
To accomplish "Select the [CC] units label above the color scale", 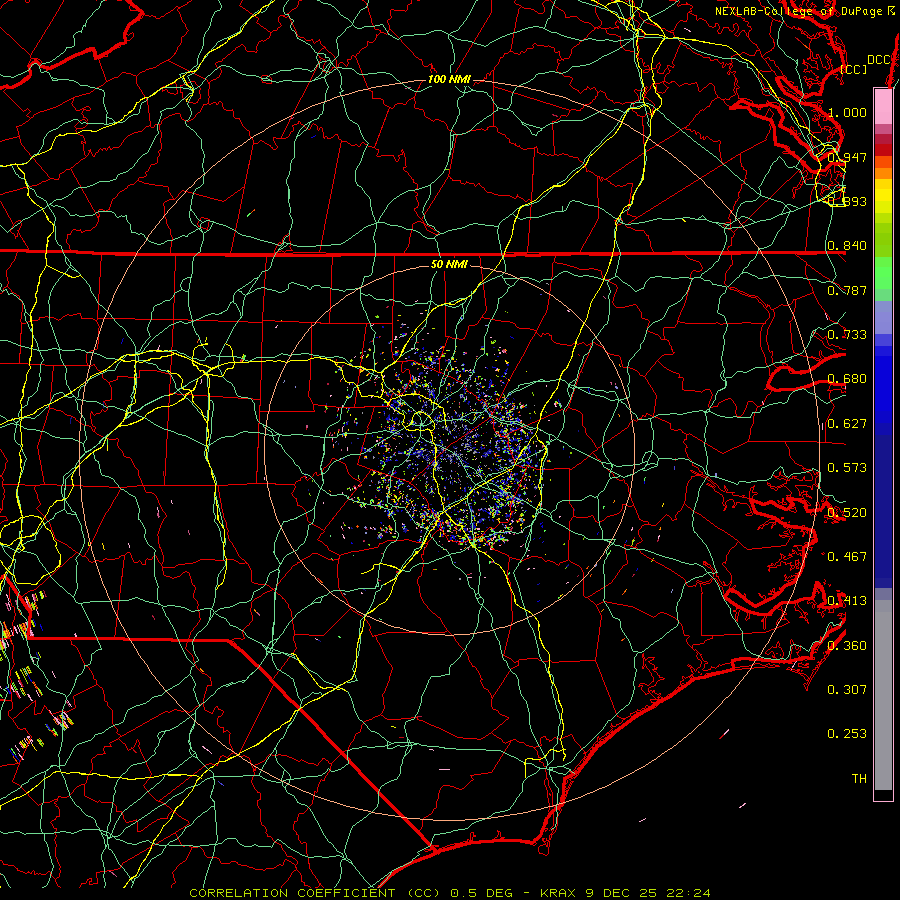I will (x=854, y=69).
